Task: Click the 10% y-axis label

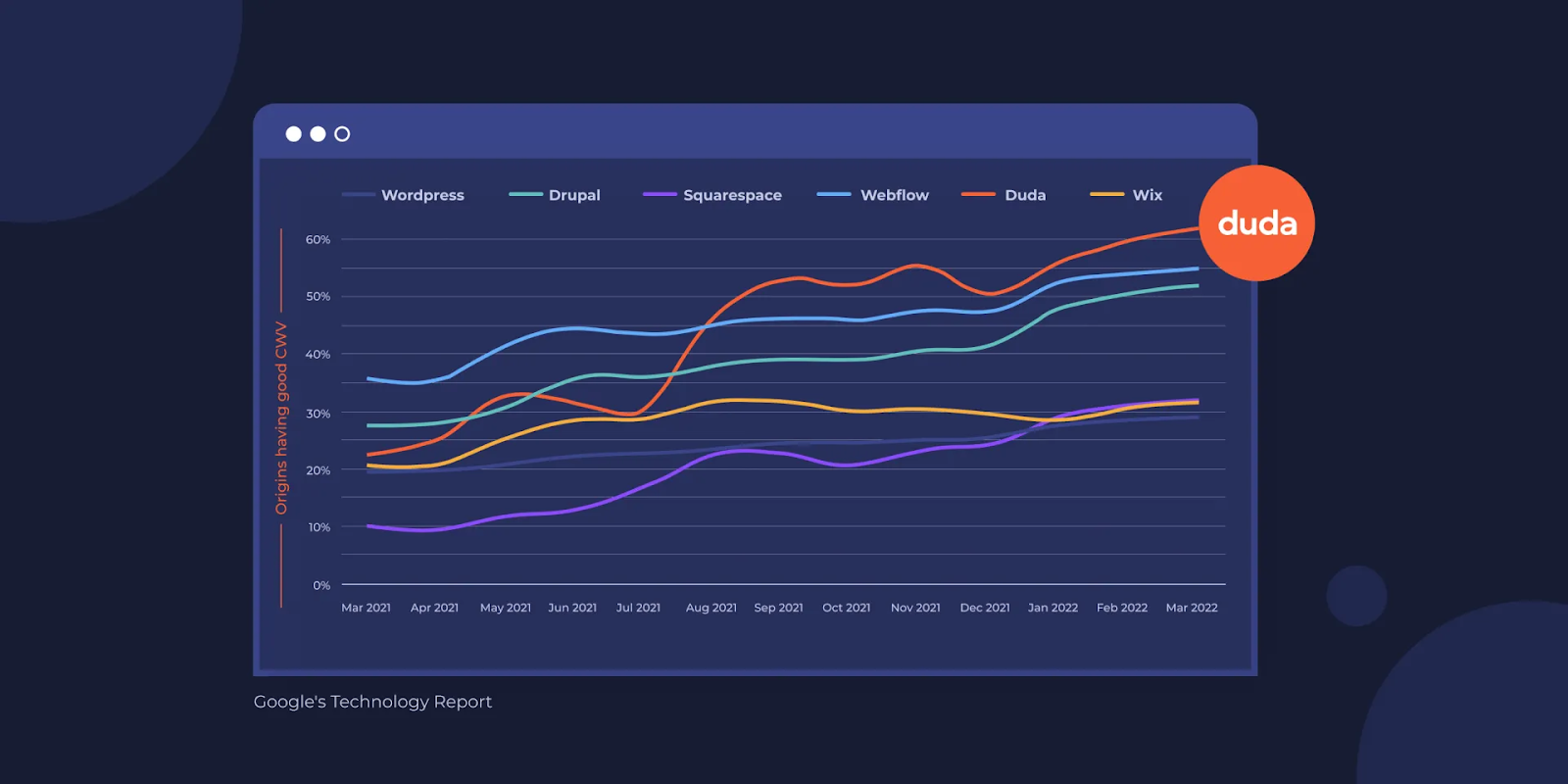Action: 318,527
